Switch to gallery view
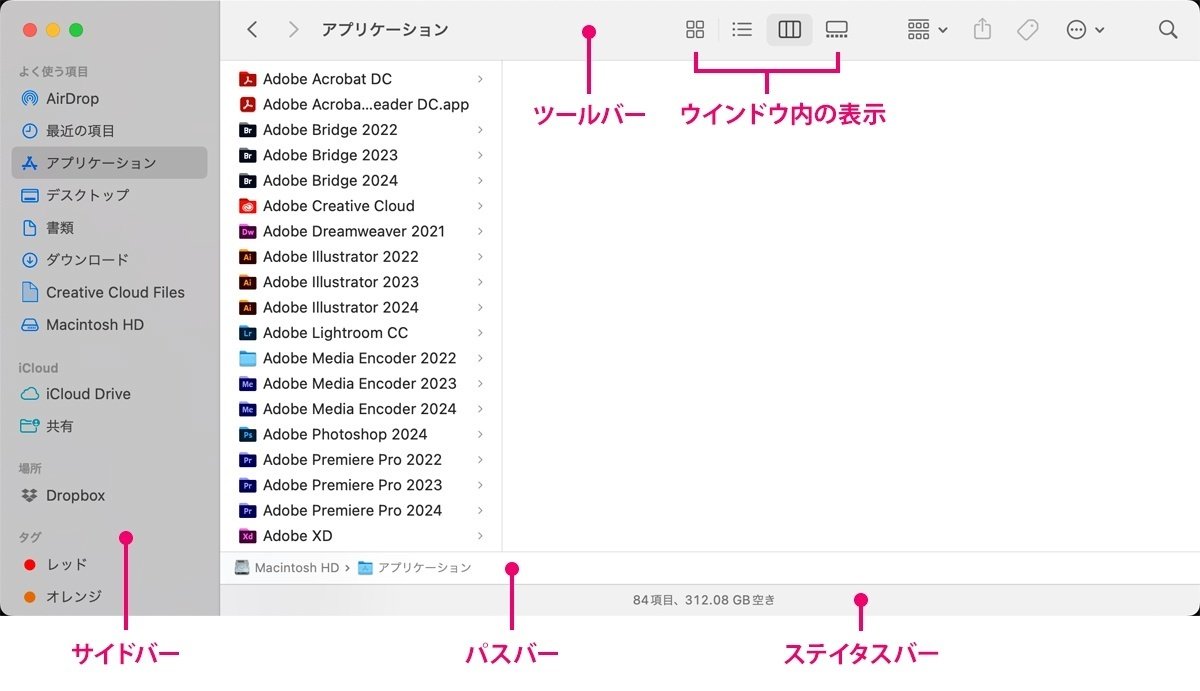 point(837,30)
